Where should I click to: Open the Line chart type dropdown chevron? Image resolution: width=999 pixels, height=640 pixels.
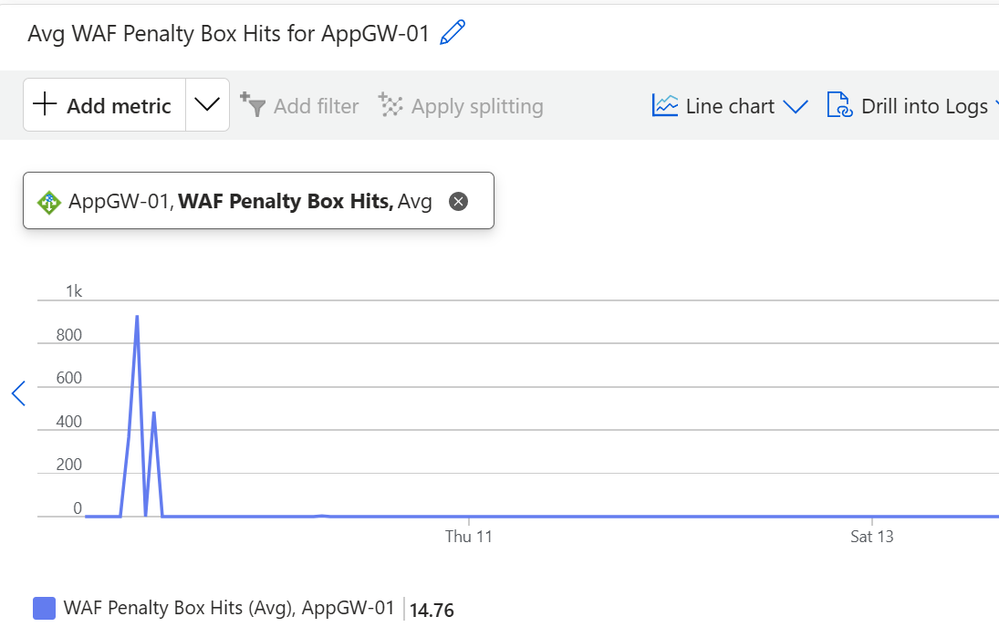pos(795,106)
